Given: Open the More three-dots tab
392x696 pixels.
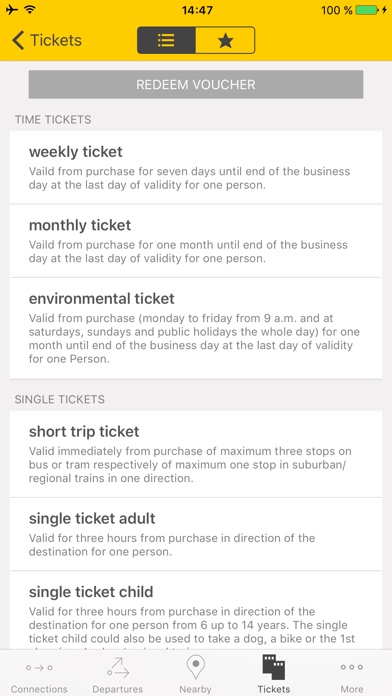Looking at the screenshot, I should pyautogui.click(x=352, y=667).
